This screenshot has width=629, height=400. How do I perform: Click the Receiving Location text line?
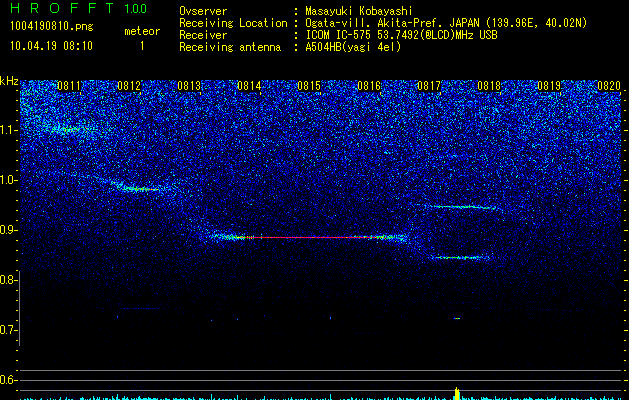tap(383, 23)
